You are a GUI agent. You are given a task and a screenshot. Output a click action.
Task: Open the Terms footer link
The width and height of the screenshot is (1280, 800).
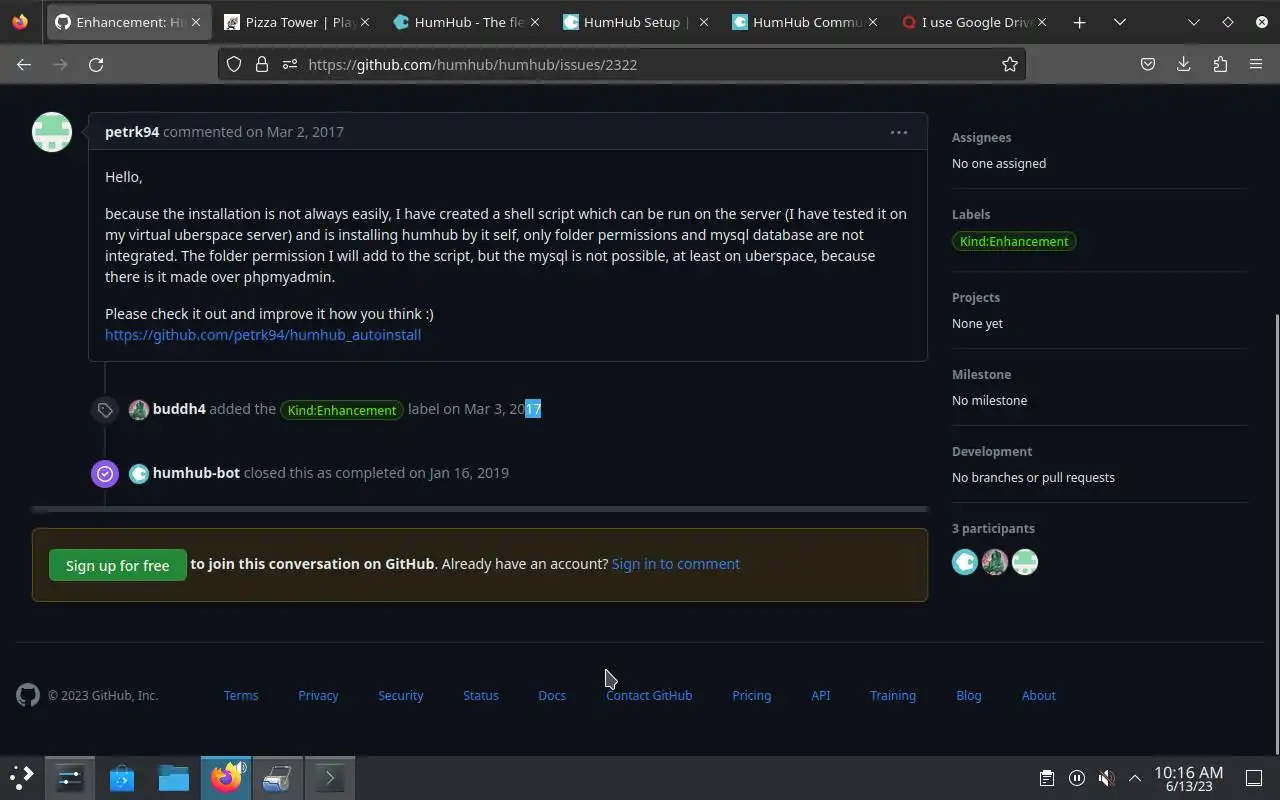(x=241, y=695)
